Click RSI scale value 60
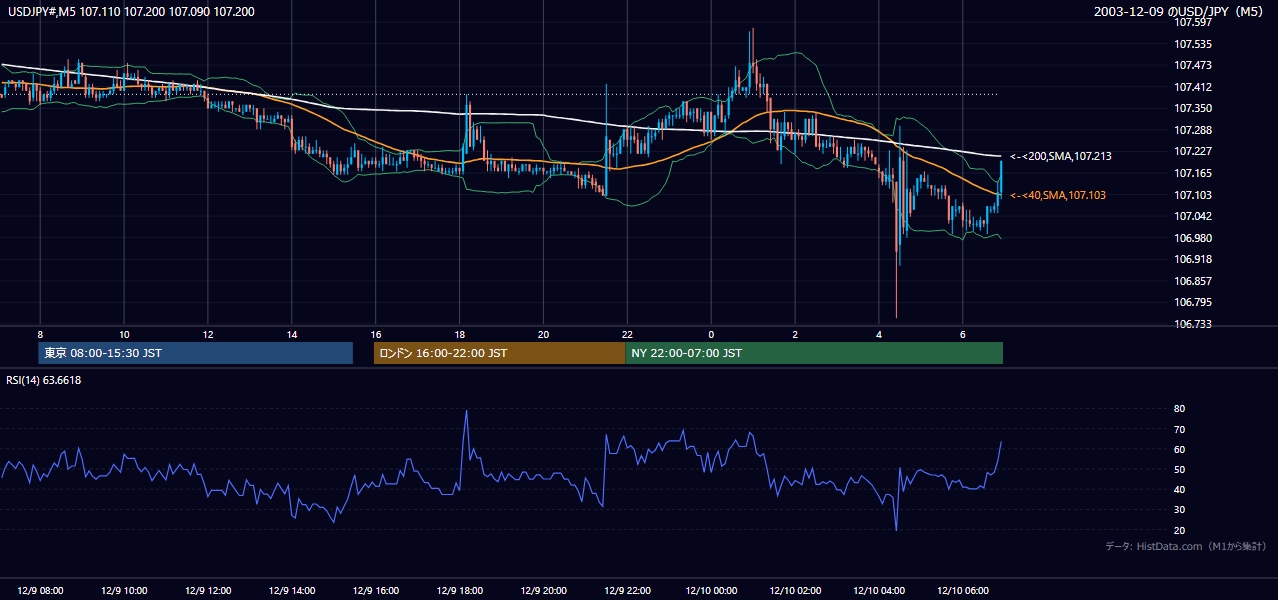Viewport: 1278px width, 600px height. point(1179,449)
